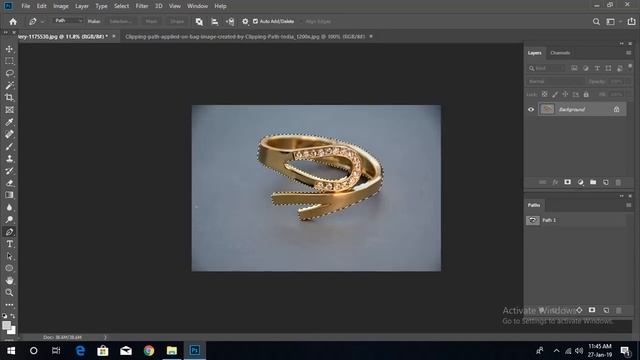Select the Dodge tool
The image size is (640, 360).
pyautogui.click(x=9, y=220)
